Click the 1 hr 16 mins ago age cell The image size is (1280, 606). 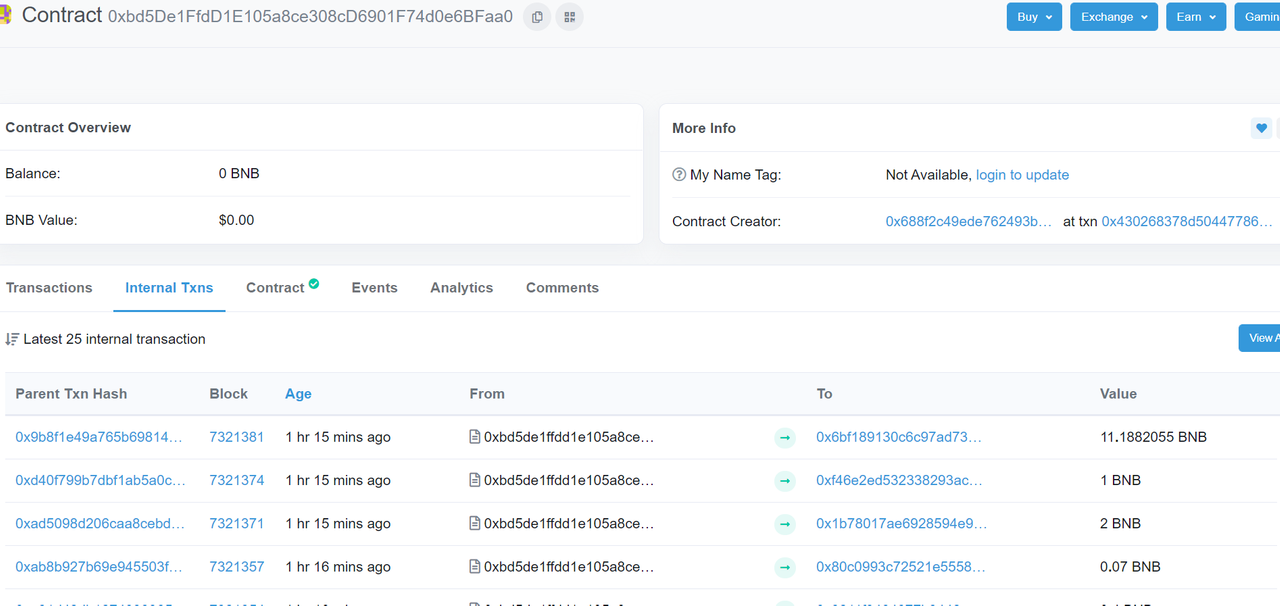(338, 567)
